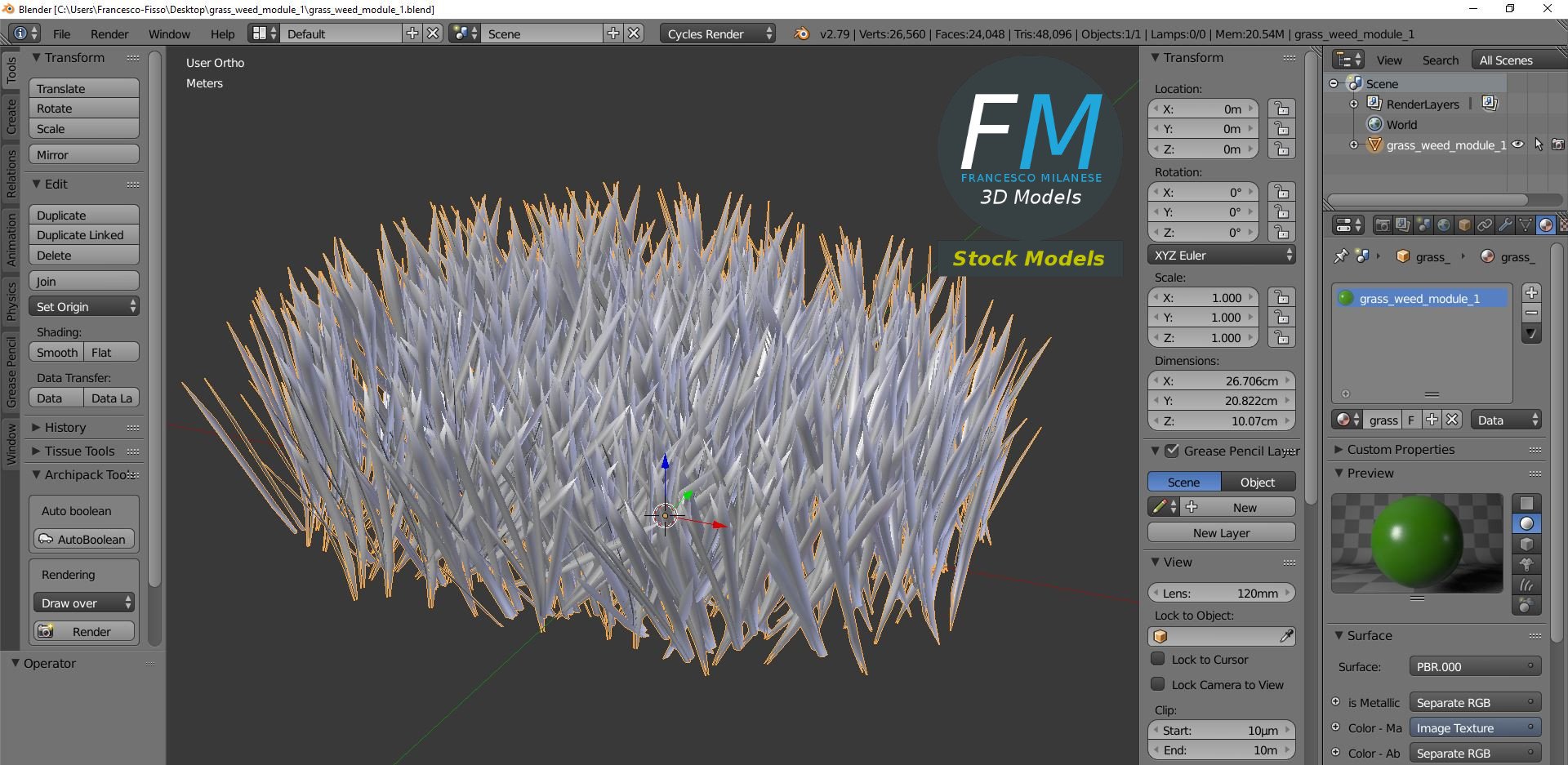
Task: Open the Cycles Render engine dropdown
Action: [x=718, y=33]
